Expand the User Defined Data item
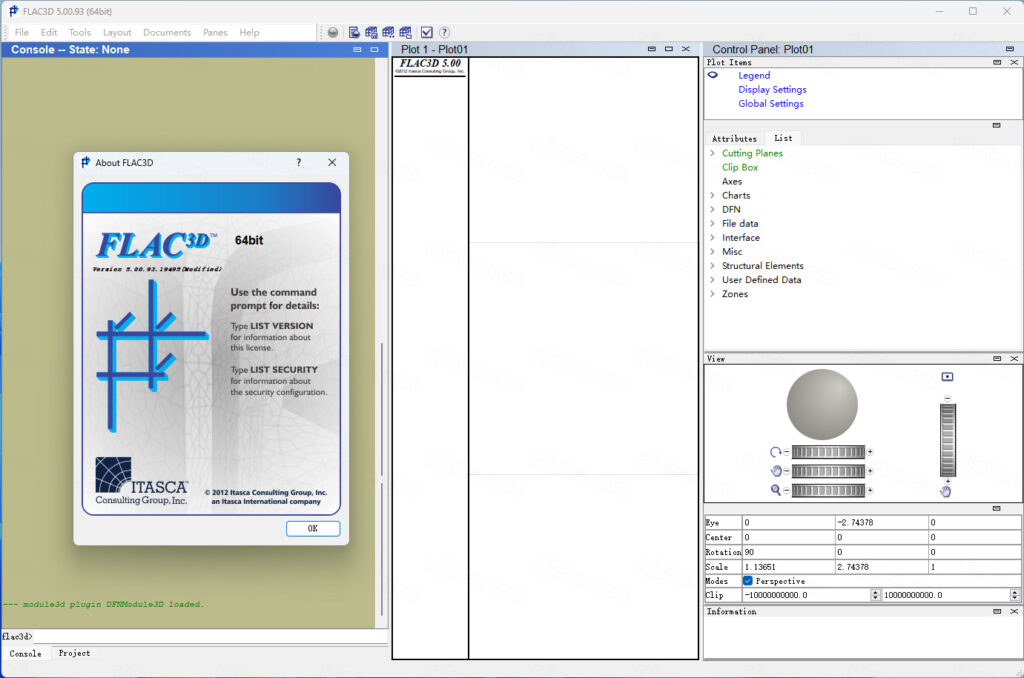This screenshot has width=1024, height=678. (712, 280)
